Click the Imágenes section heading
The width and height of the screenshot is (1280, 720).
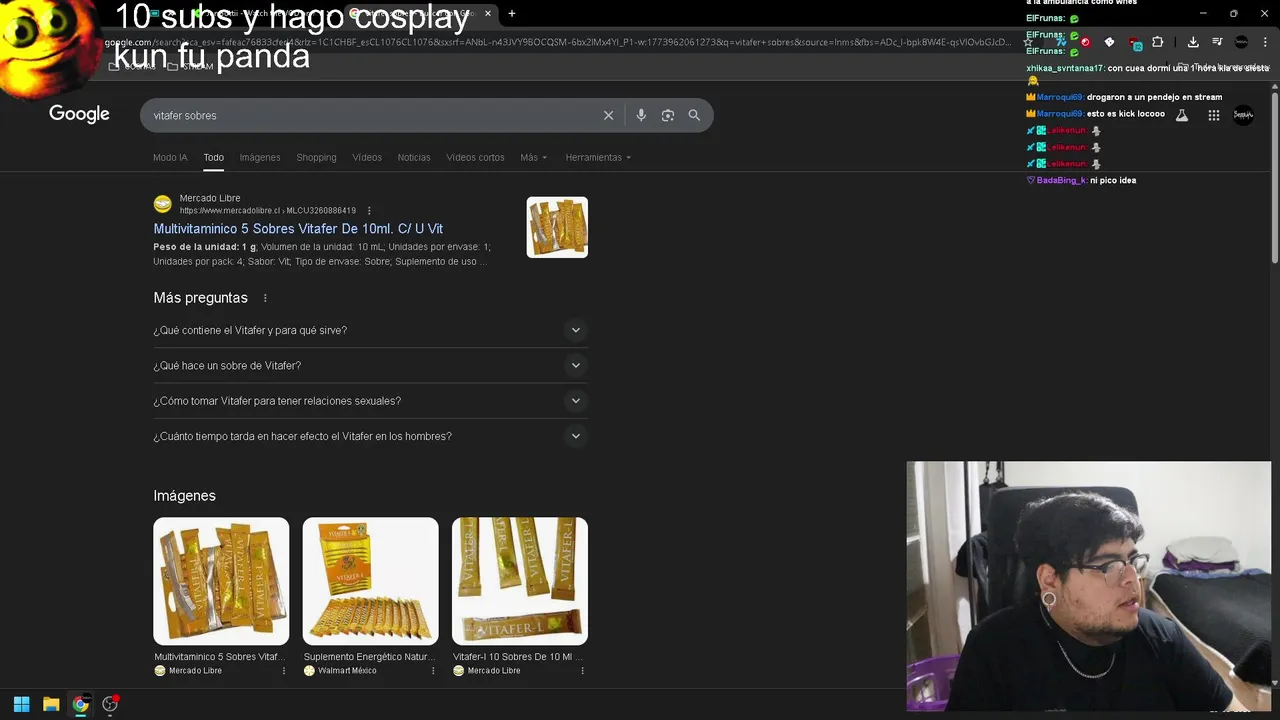tap(184, 496)
